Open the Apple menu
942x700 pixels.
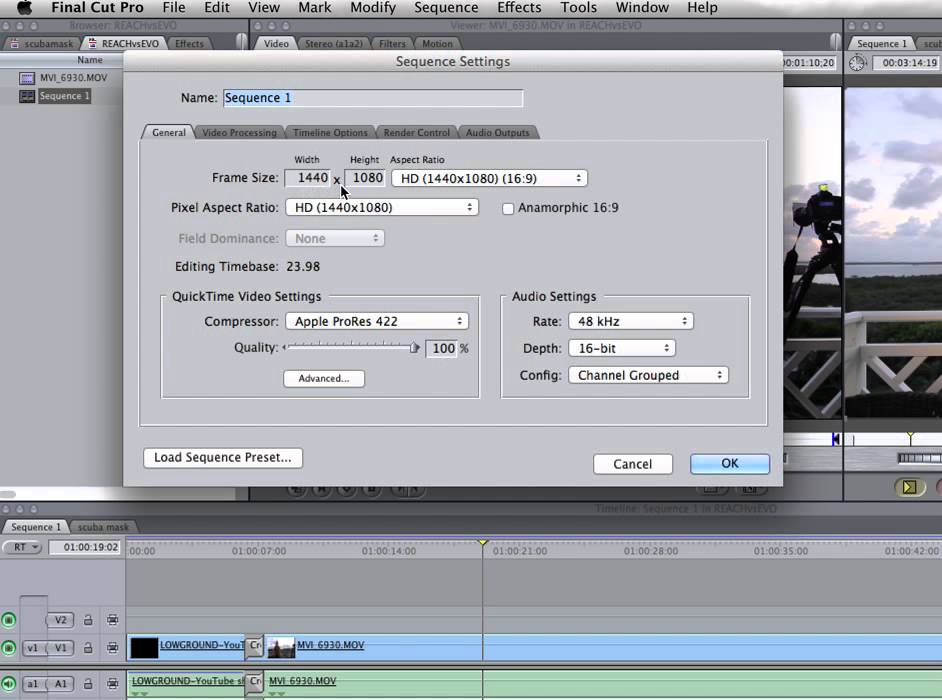coord(24,8)
